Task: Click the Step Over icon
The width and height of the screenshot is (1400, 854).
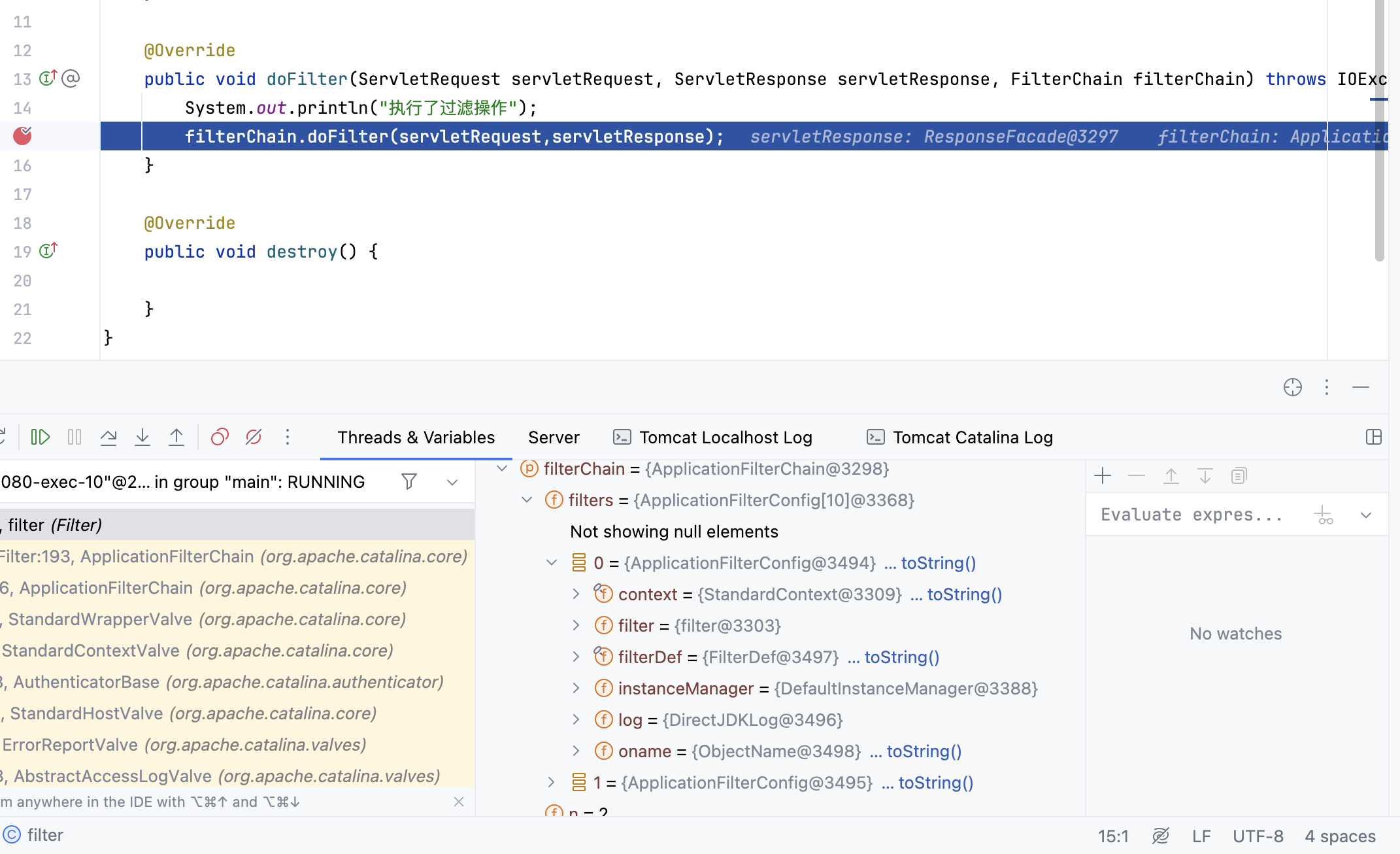Action: 108,437
